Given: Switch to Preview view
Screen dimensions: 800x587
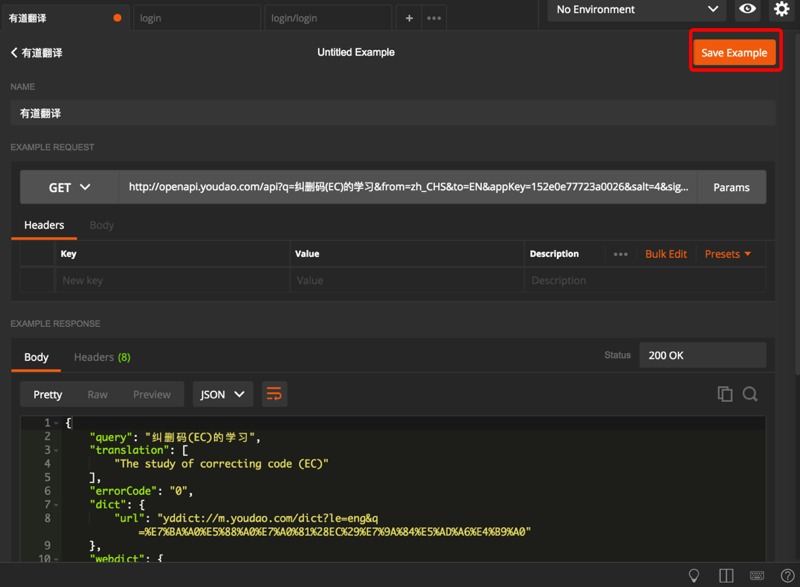Looking at the screenshot, I should (x=152, y=394).
